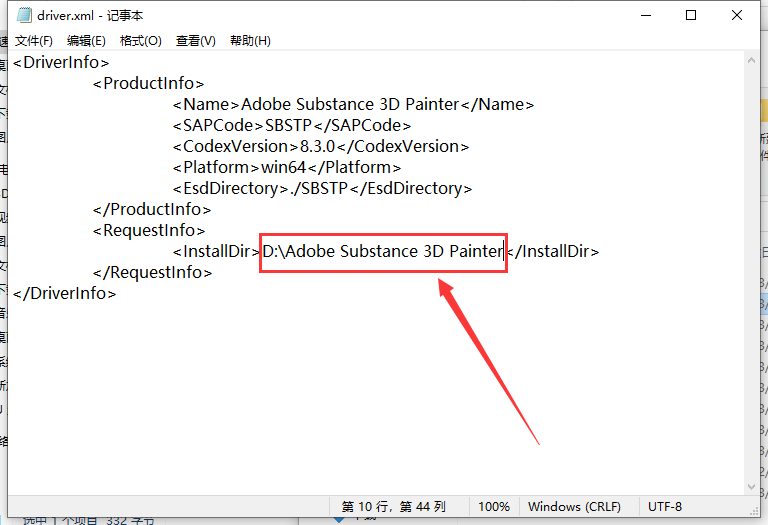Click the Name line 'Adobe Substance 3D Painter'
768x525 pixels.
[x=350, y=104]
